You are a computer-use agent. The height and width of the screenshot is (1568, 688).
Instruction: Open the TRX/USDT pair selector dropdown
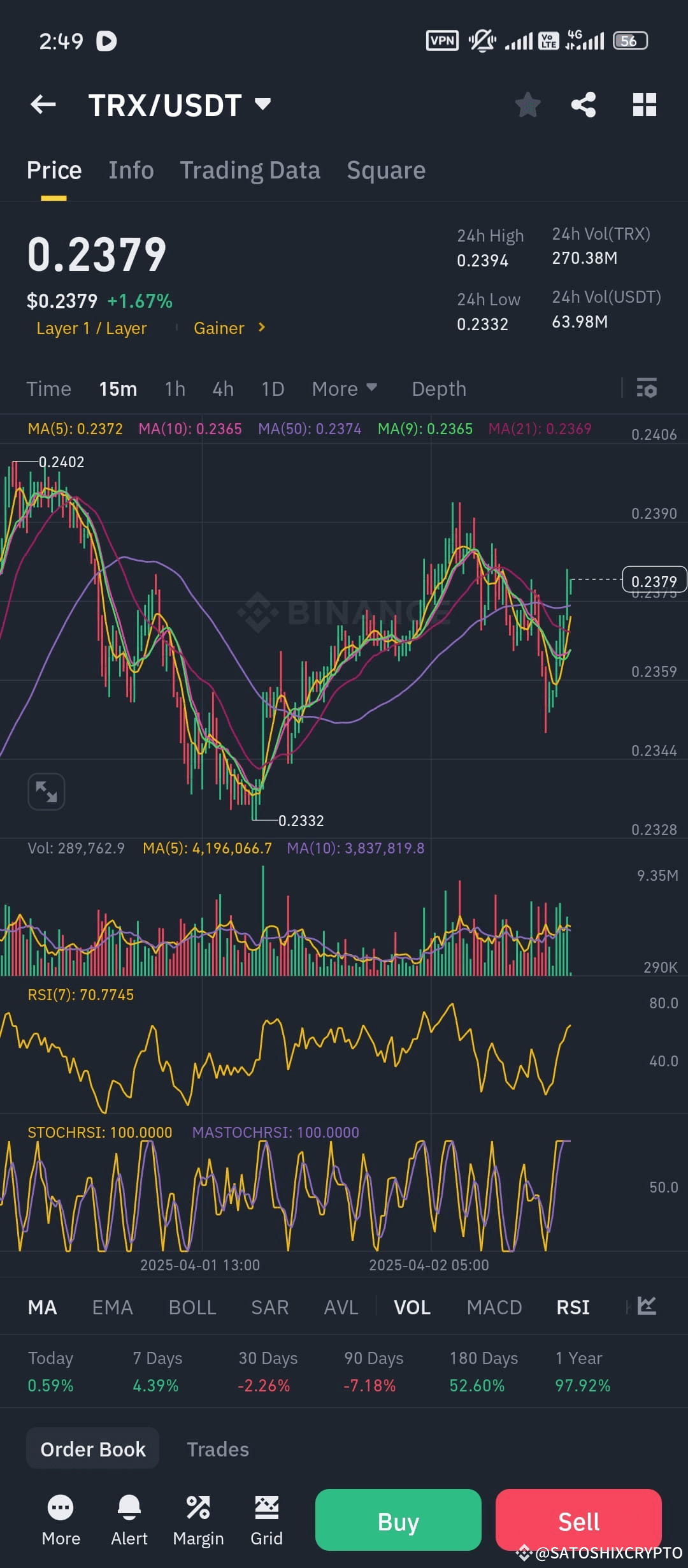180,105
